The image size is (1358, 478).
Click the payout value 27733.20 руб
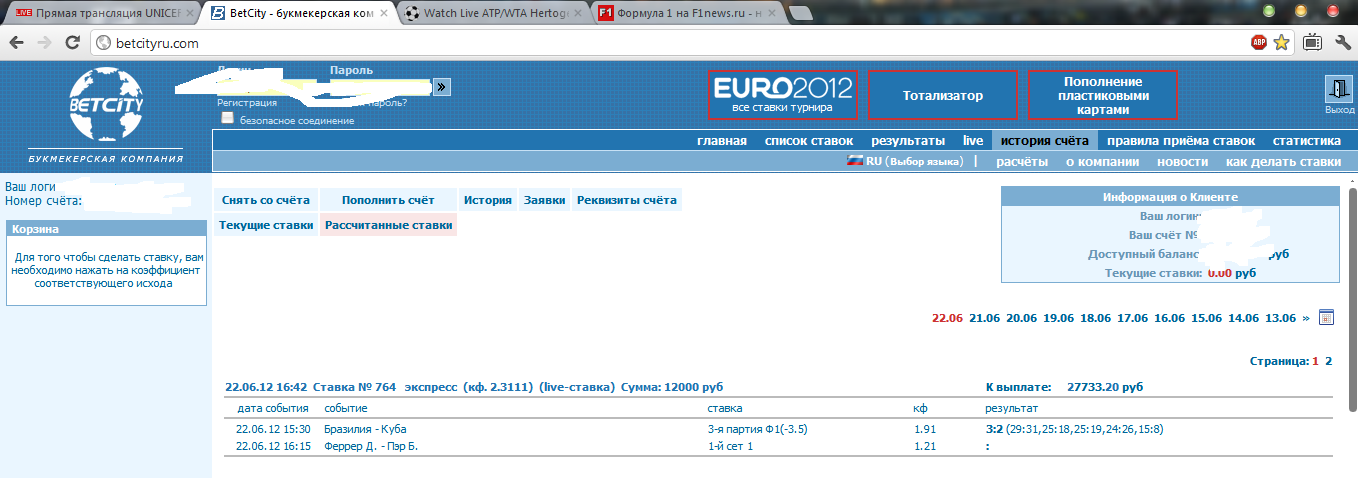point(1105,386)
